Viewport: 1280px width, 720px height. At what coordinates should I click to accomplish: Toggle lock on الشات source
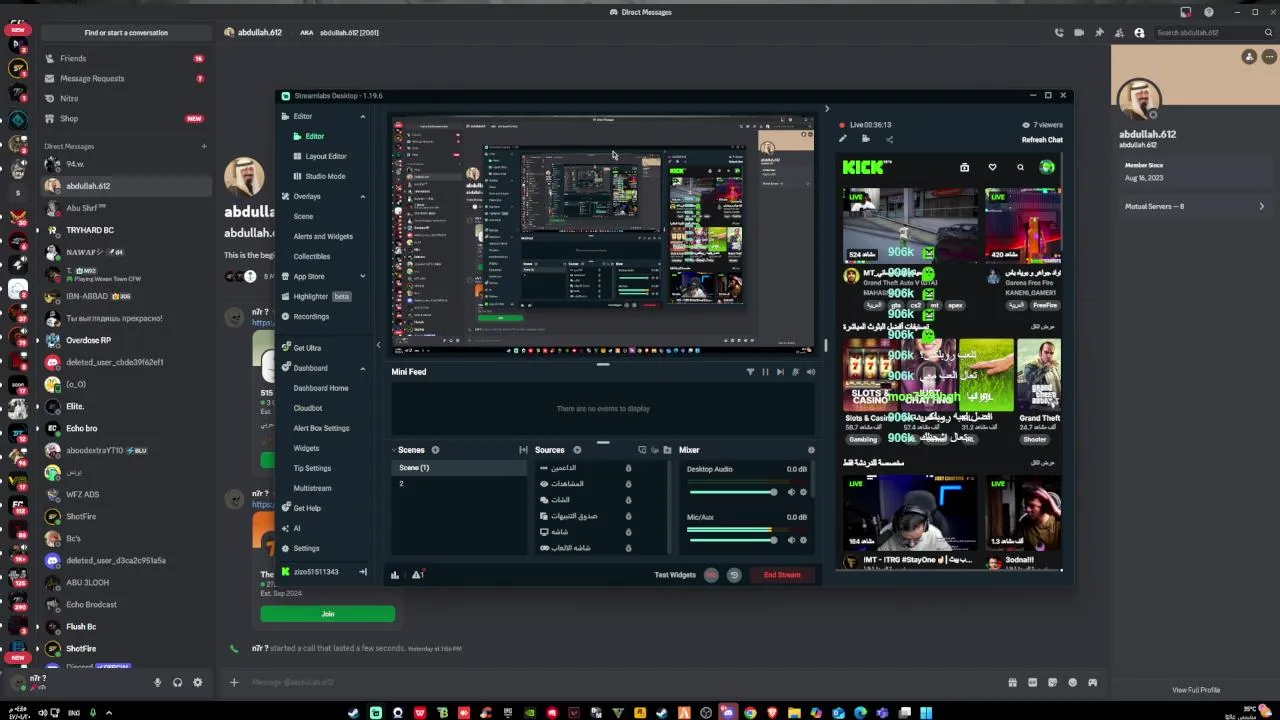(x=628, y=500)
